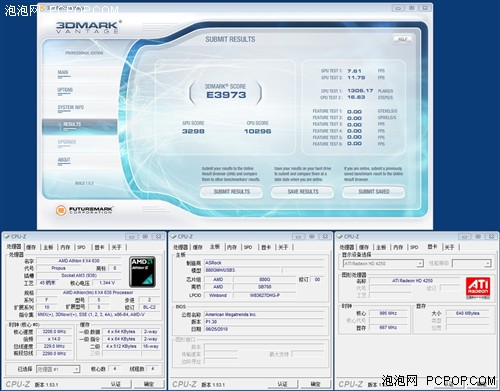This screenshot has height=391, width=500.
Task: Switch to 显卡 tab in the processor CPU-Z window
Action: point(99,247)
